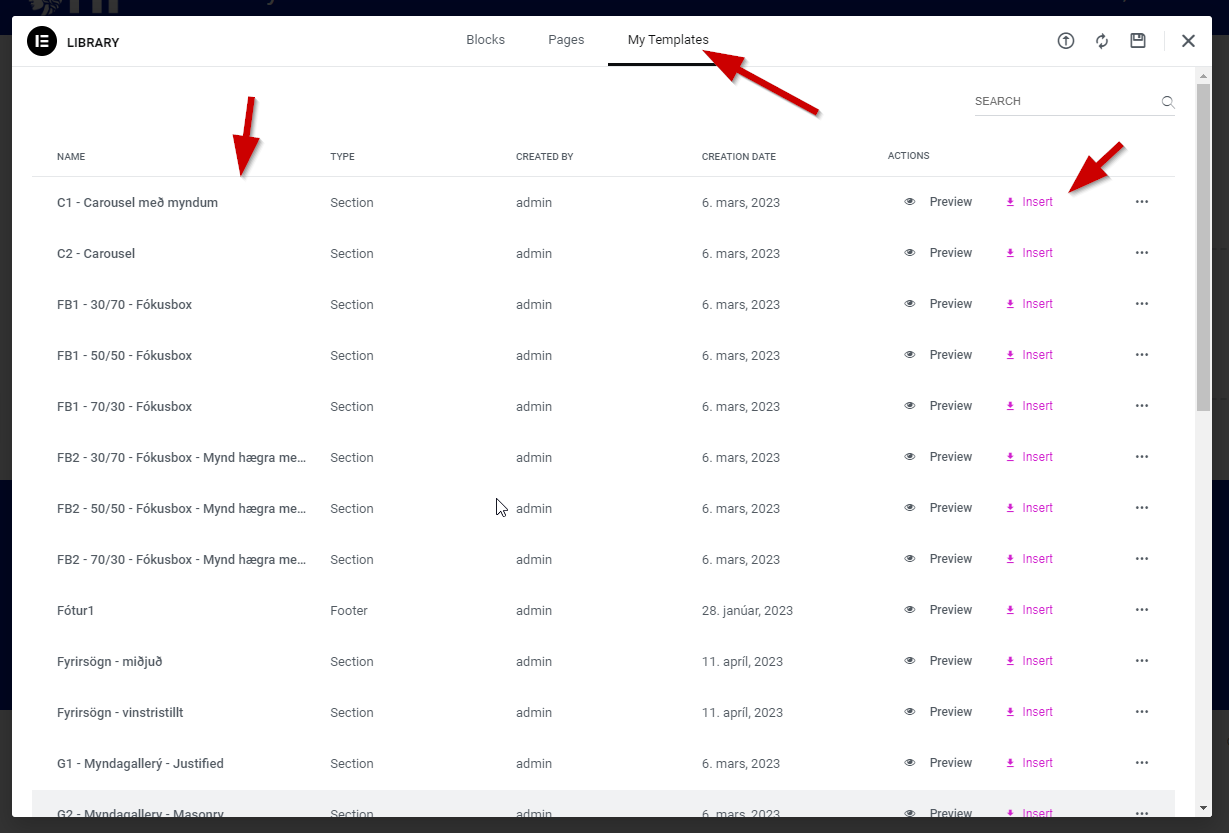Switch to the Pages tab
Viewport: 1229px width, 833px height.
(x=566, y=40)
